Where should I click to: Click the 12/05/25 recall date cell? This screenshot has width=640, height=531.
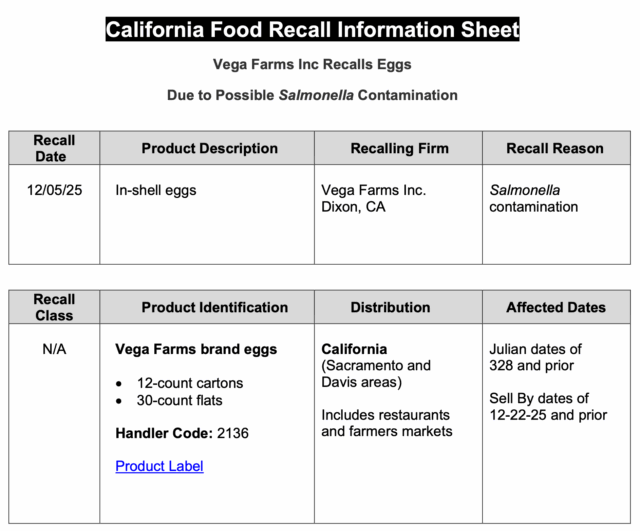pos(54,190)
